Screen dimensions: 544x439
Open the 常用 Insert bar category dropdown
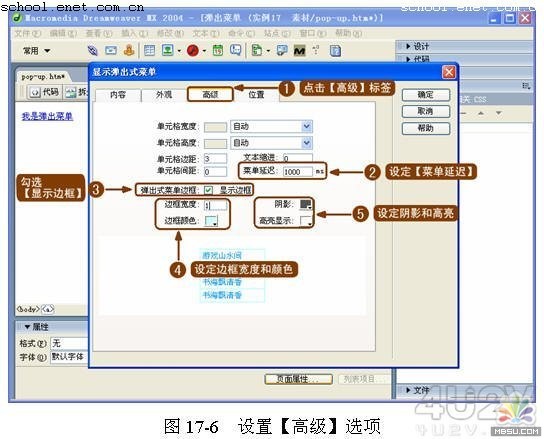click(x=36, y=51)
